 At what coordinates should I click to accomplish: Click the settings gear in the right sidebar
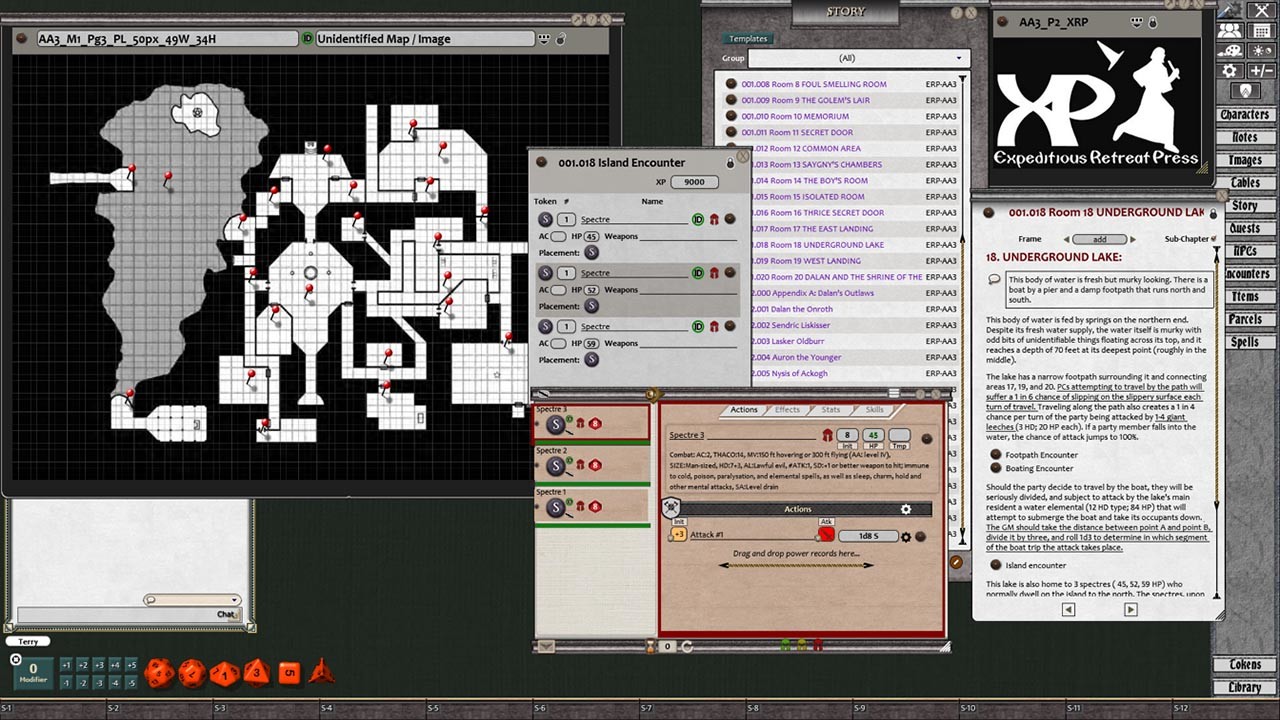point(1228,70)
